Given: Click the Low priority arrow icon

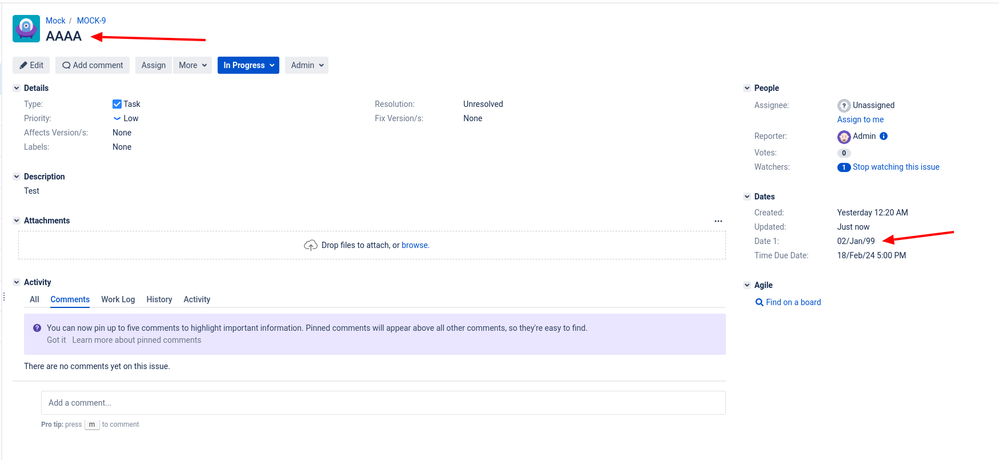Looking at the screenshot, I should click(117, 119).
